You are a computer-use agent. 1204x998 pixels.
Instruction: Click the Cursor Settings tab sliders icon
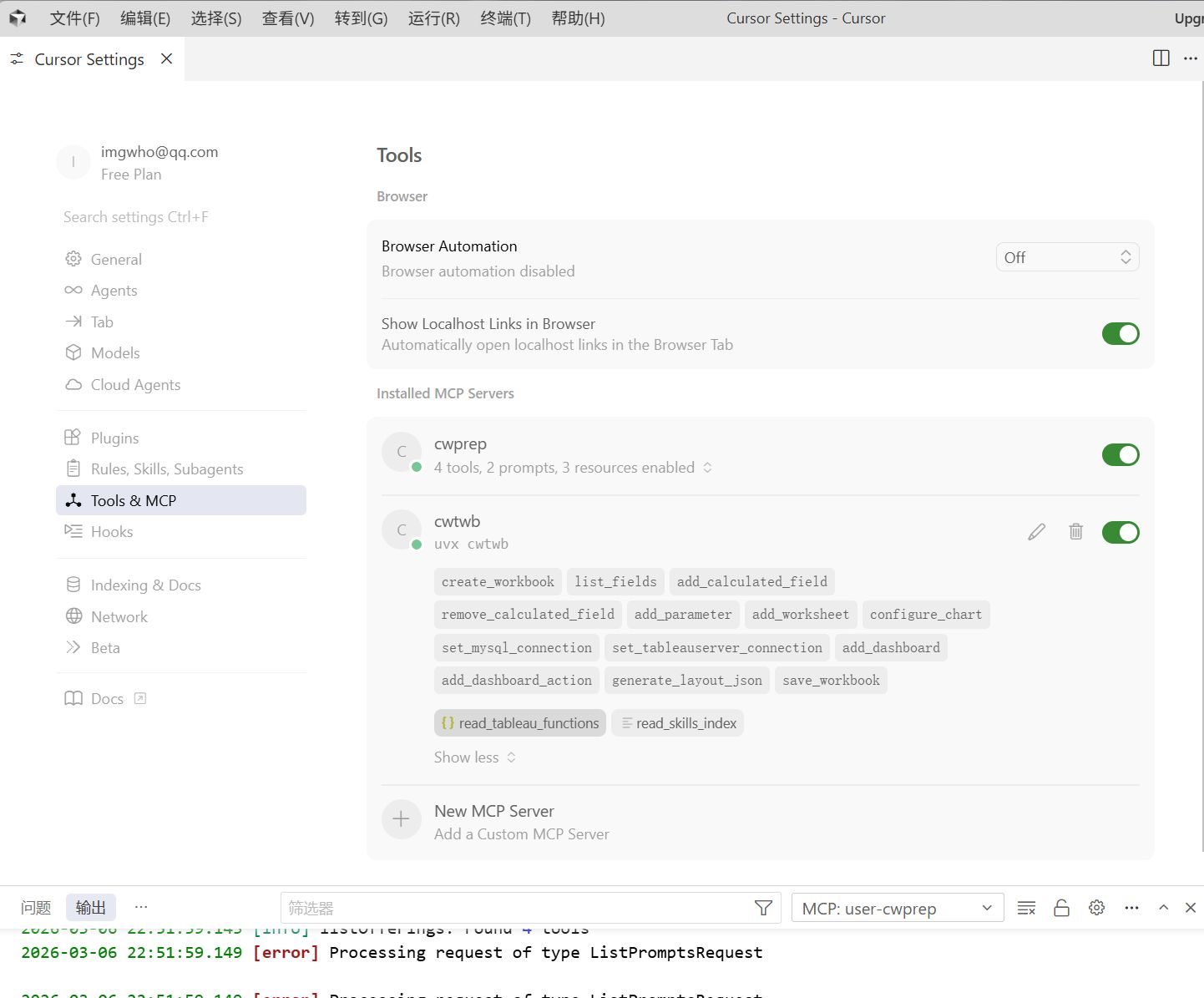point(17,58)
